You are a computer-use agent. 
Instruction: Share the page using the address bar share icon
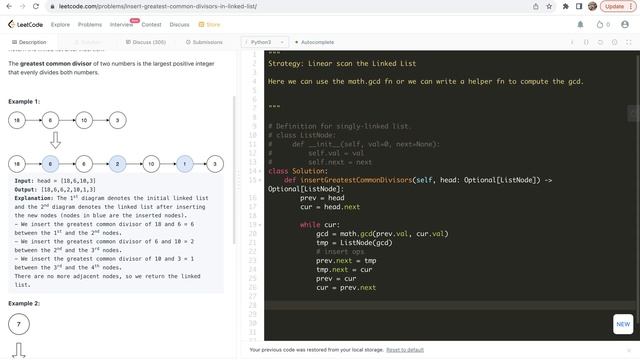(536, 6)
